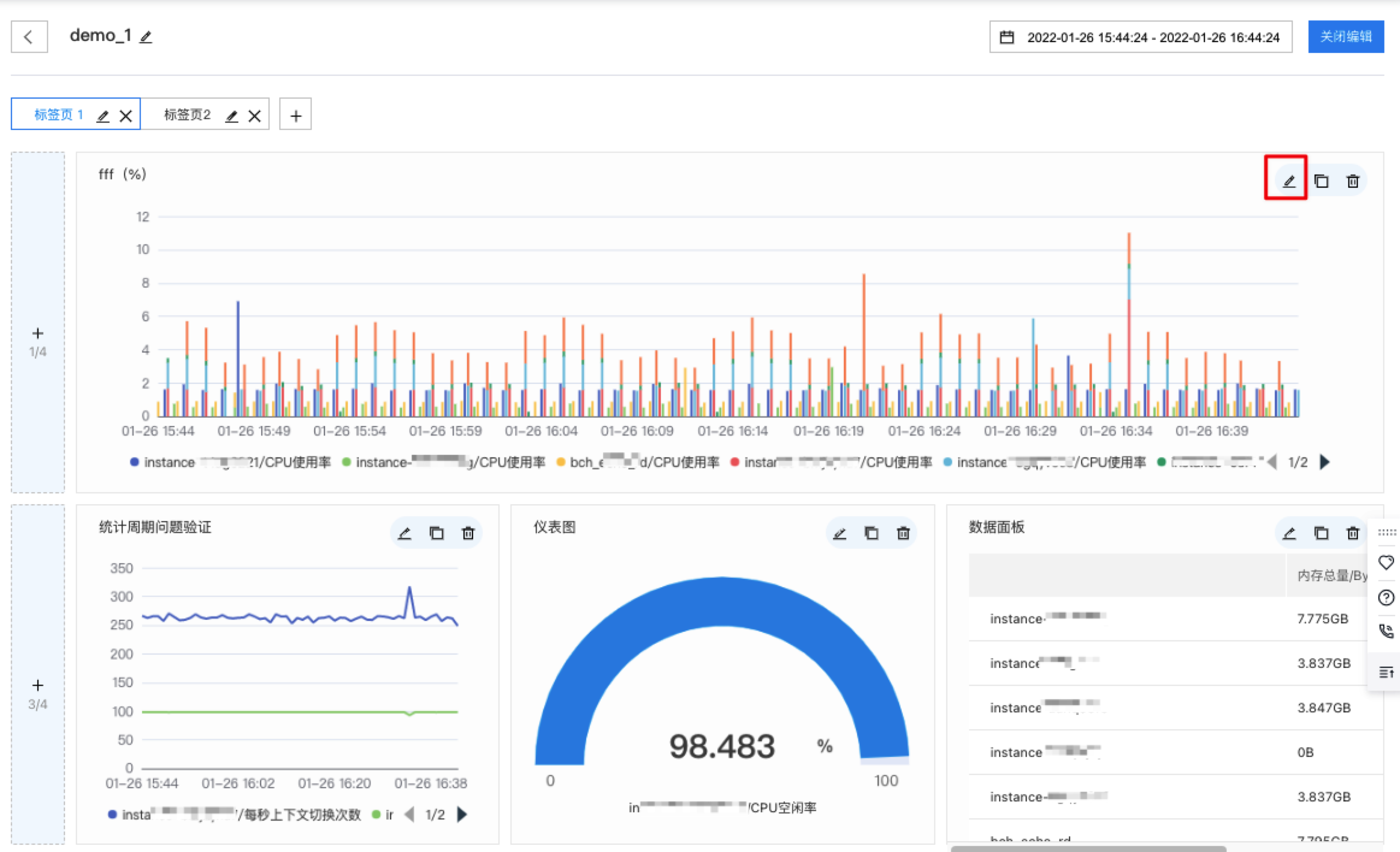This screenshot has height=852, width=1400.
Task: Go back using the back arrow button
Action: coord(29,37)
